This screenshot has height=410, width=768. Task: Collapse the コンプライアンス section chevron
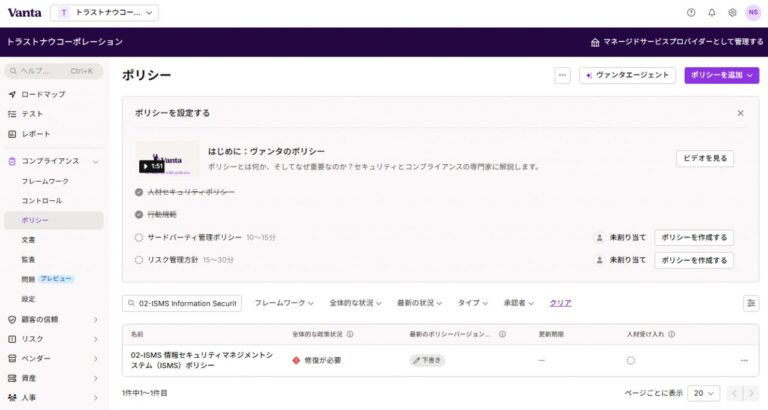(96, 162)
